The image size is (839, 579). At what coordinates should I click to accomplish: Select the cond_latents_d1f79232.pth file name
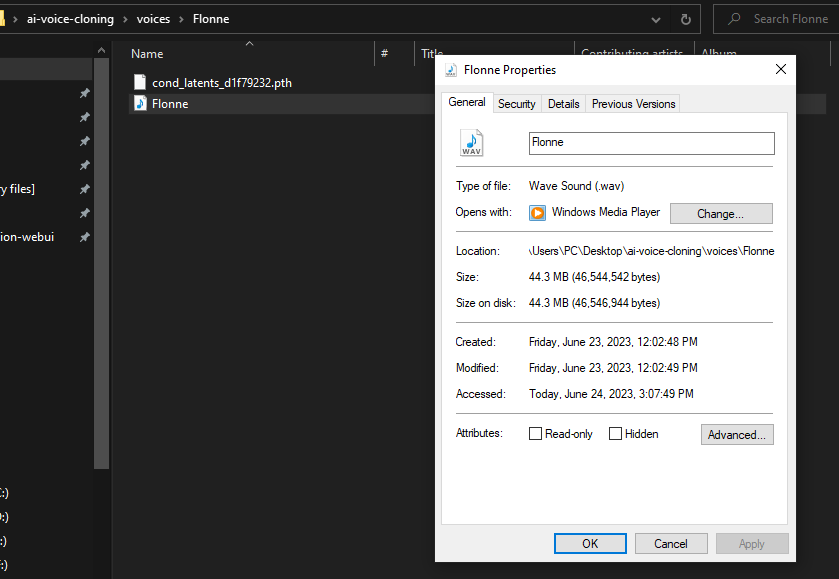222,82
